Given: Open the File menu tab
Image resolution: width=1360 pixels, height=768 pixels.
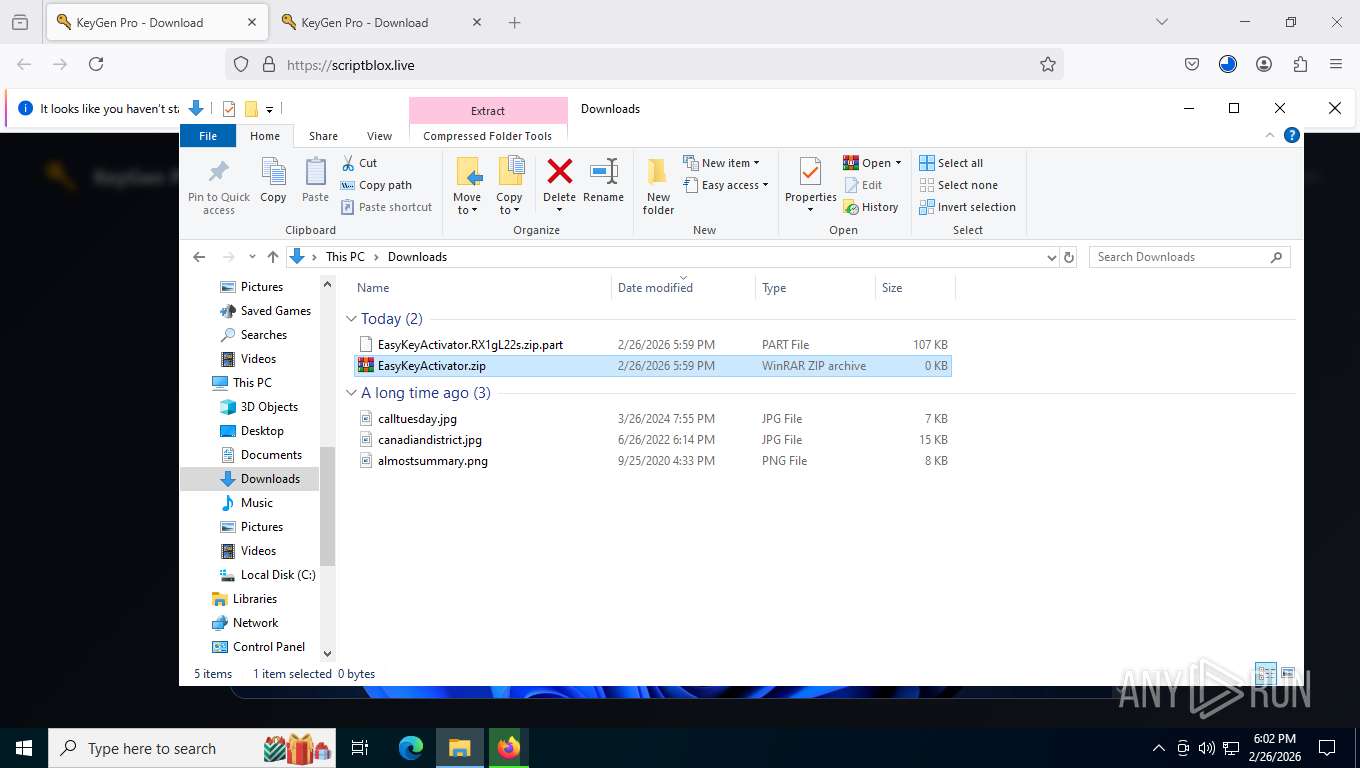Looking at the screenshot, I should pyautogui.click(x=208, y=136).
